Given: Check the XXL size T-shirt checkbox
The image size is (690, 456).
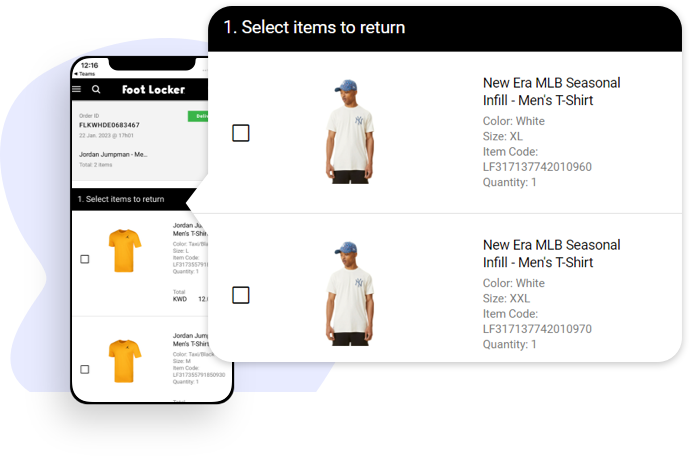Looking at the screenshot, I should pos(240,295).
